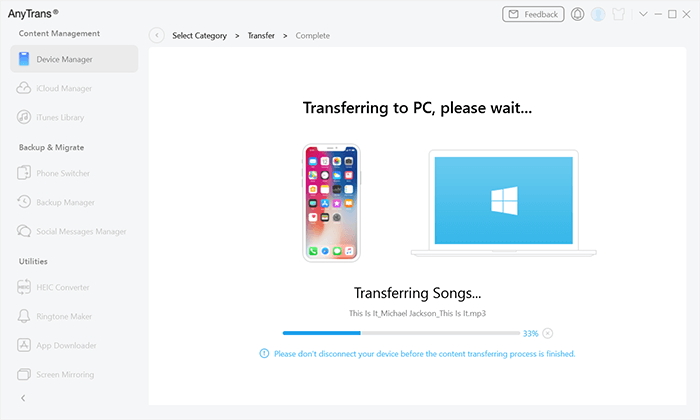Click the Select Category breadcrumb
This screenshot has width=700, height=420.
200,36
